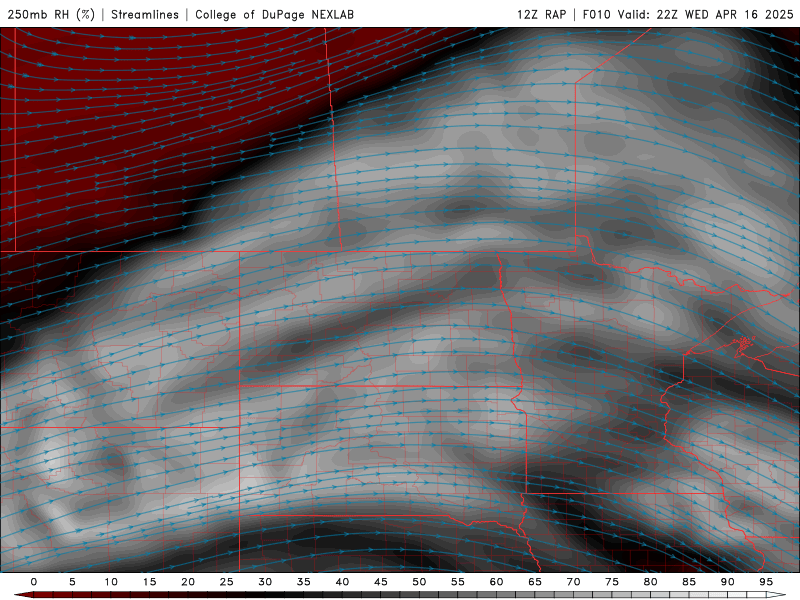
Task: Click the color scale label "15"
Action: (149, 582)
